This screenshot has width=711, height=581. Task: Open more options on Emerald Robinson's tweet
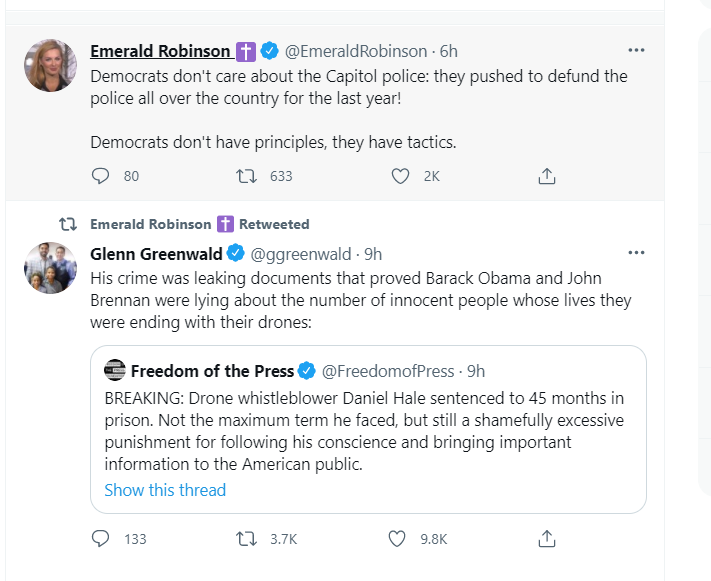(x=636, y=50)
